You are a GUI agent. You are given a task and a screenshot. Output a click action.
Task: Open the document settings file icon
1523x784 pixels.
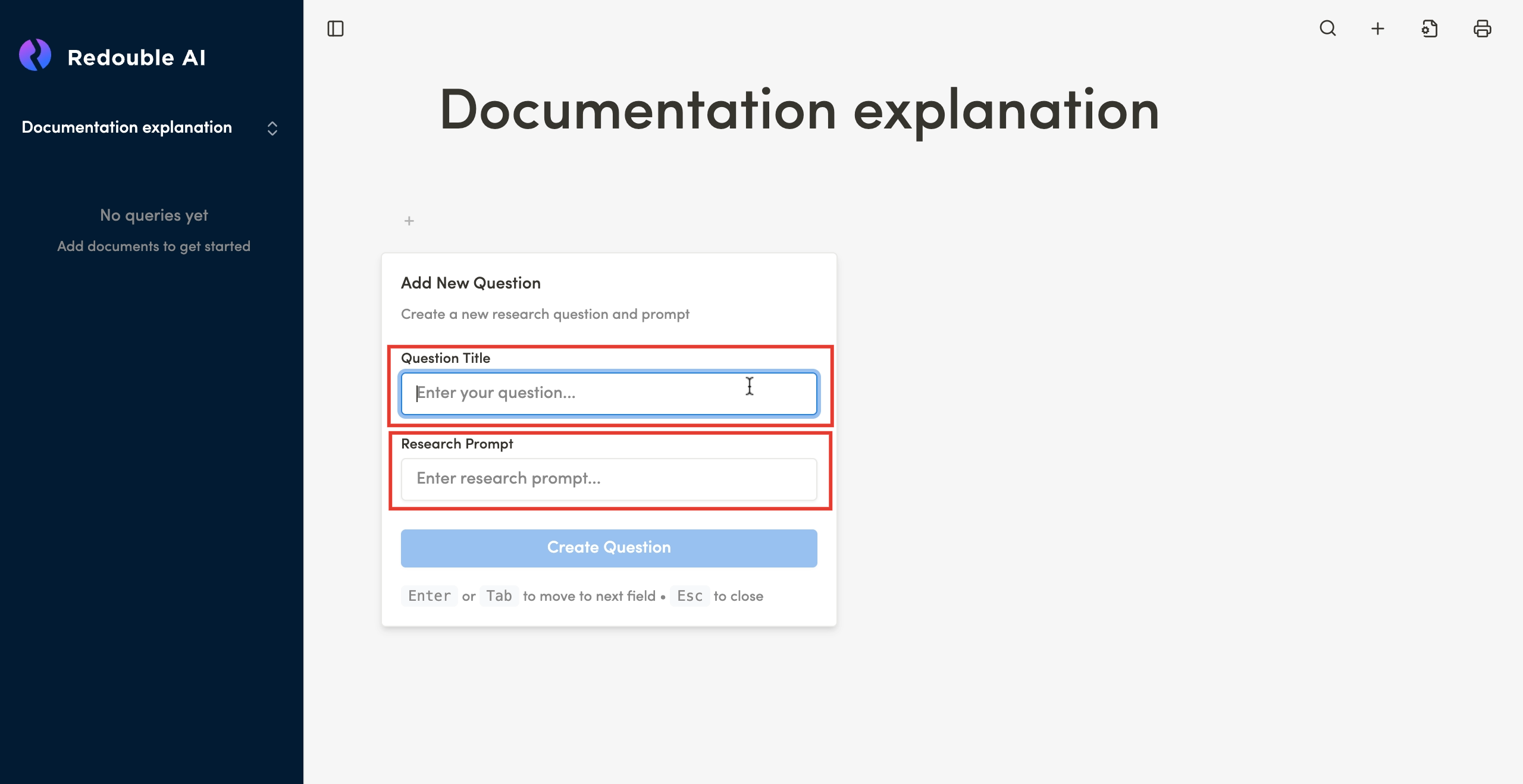pos(1430,29)
